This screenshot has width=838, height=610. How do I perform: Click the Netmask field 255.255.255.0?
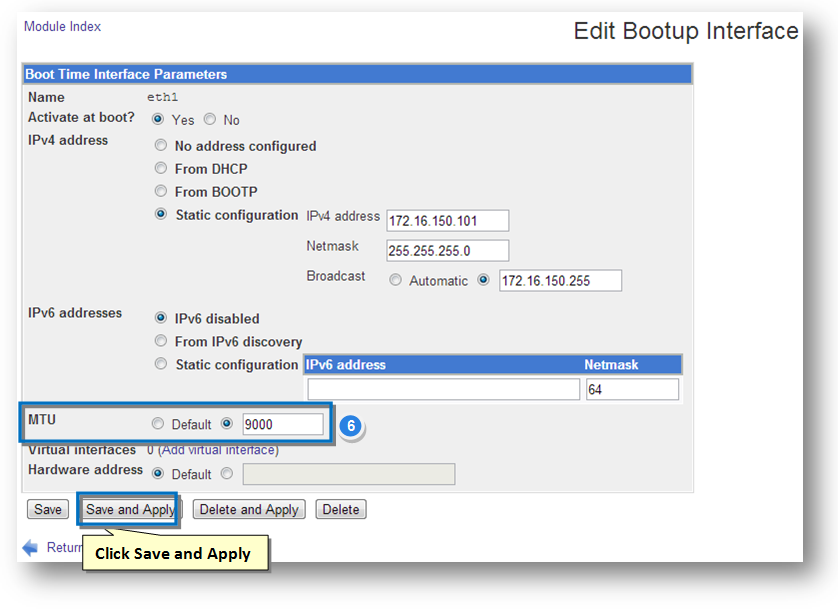[x=447, y=251]
